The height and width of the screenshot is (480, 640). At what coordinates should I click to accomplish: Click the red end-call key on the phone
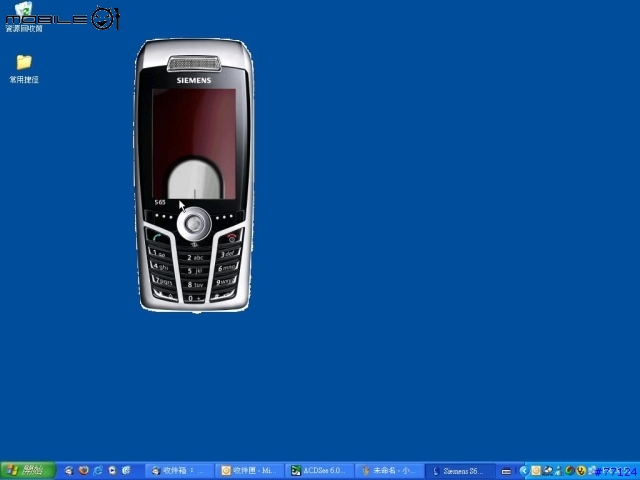click(231, 236)
